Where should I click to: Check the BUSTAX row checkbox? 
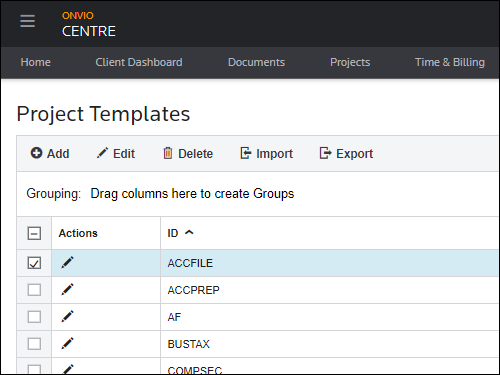pyautogui.click(x=34, y=344)
